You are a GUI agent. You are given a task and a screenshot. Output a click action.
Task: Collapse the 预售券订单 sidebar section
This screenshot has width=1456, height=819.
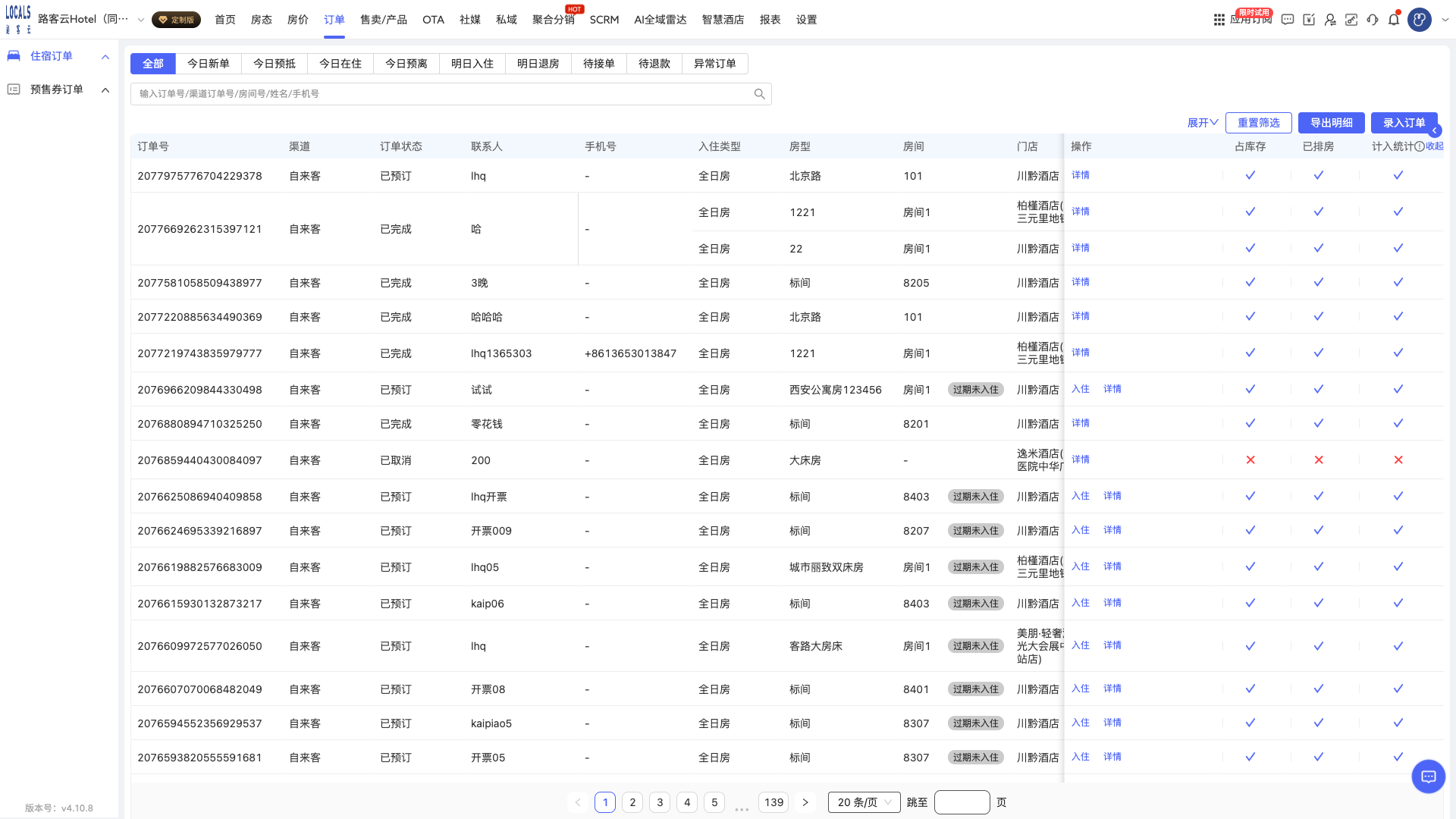(105, 90)
